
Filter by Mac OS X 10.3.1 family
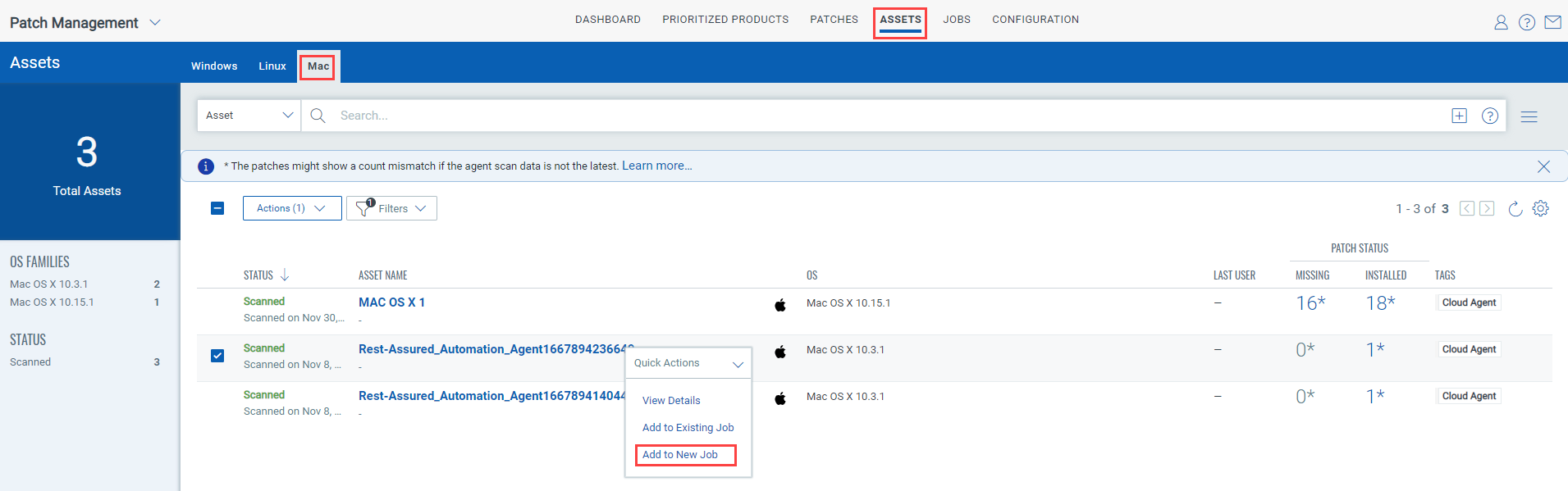point(49,284)
